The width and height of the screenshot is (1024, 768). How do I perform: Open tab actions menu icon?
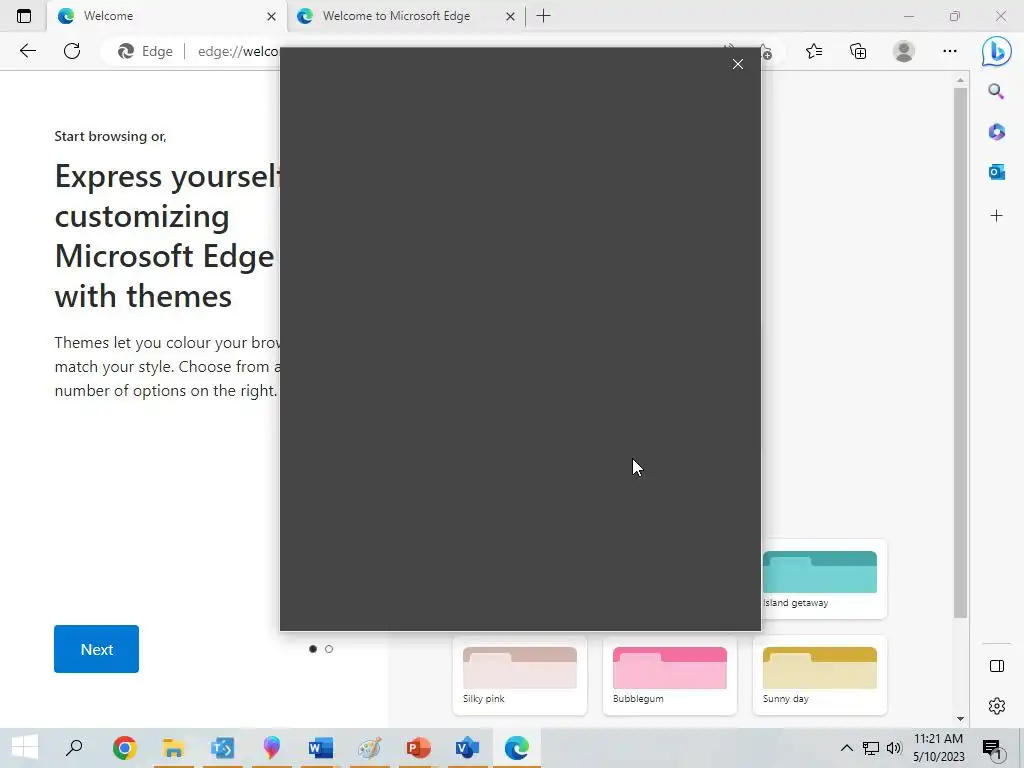[x=24, y=16]
